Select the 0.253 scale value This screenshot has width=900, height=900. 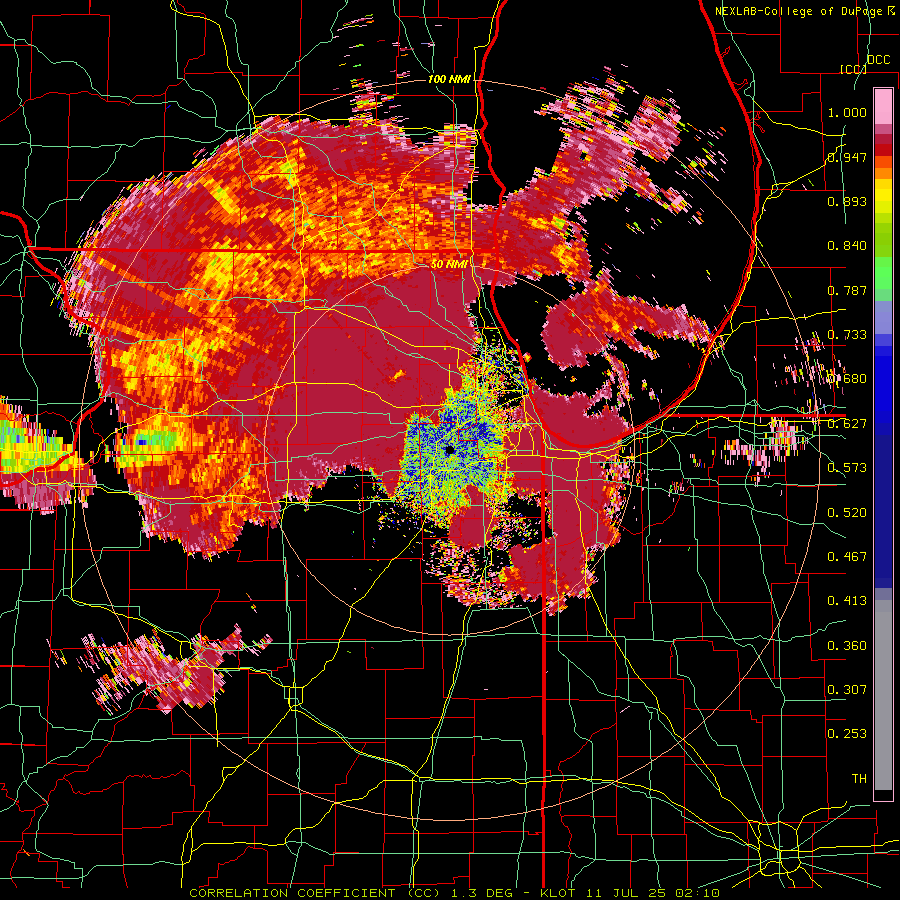(x=847, y=734)
